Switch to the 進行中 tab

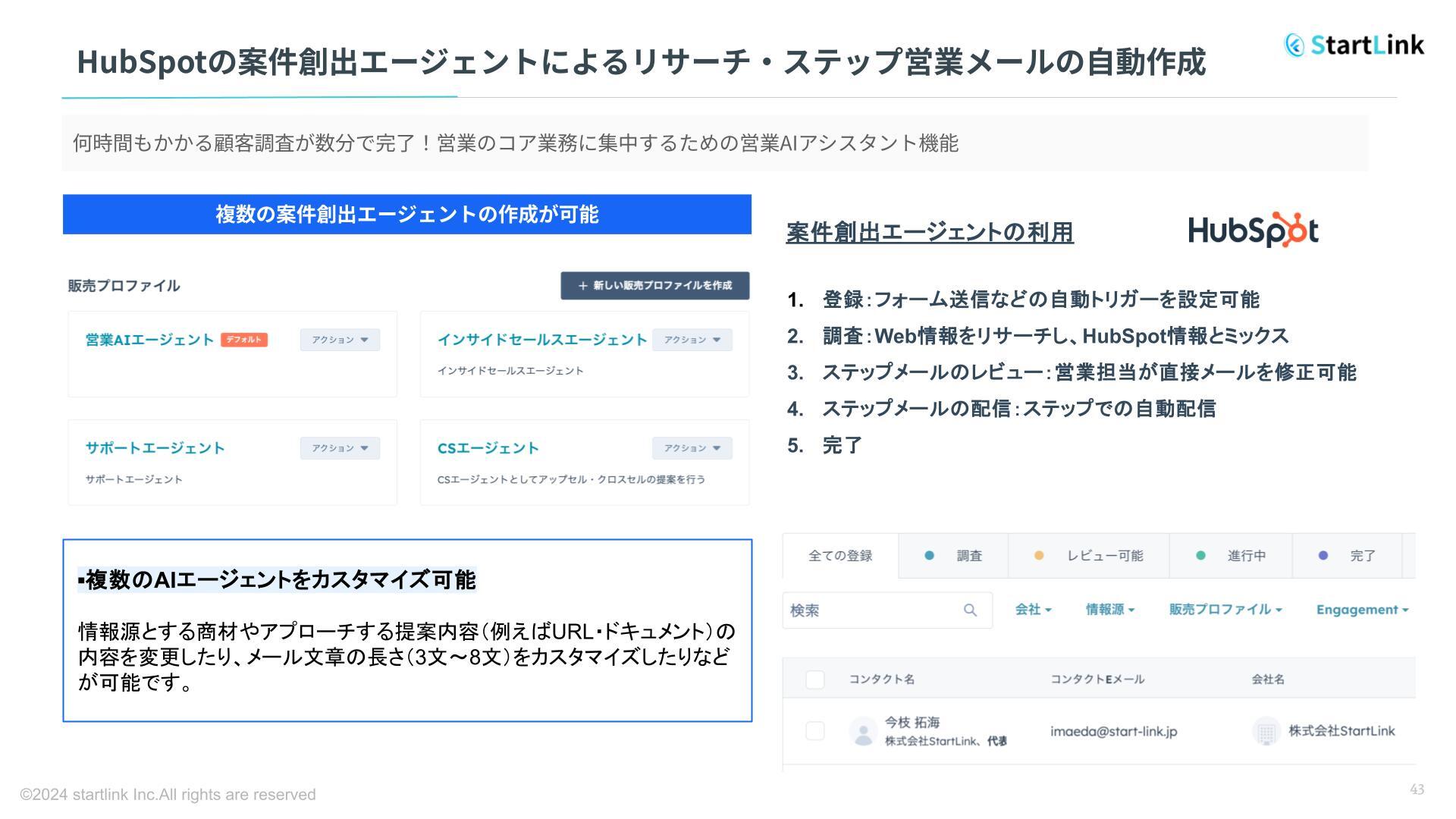coord(1246,555)
